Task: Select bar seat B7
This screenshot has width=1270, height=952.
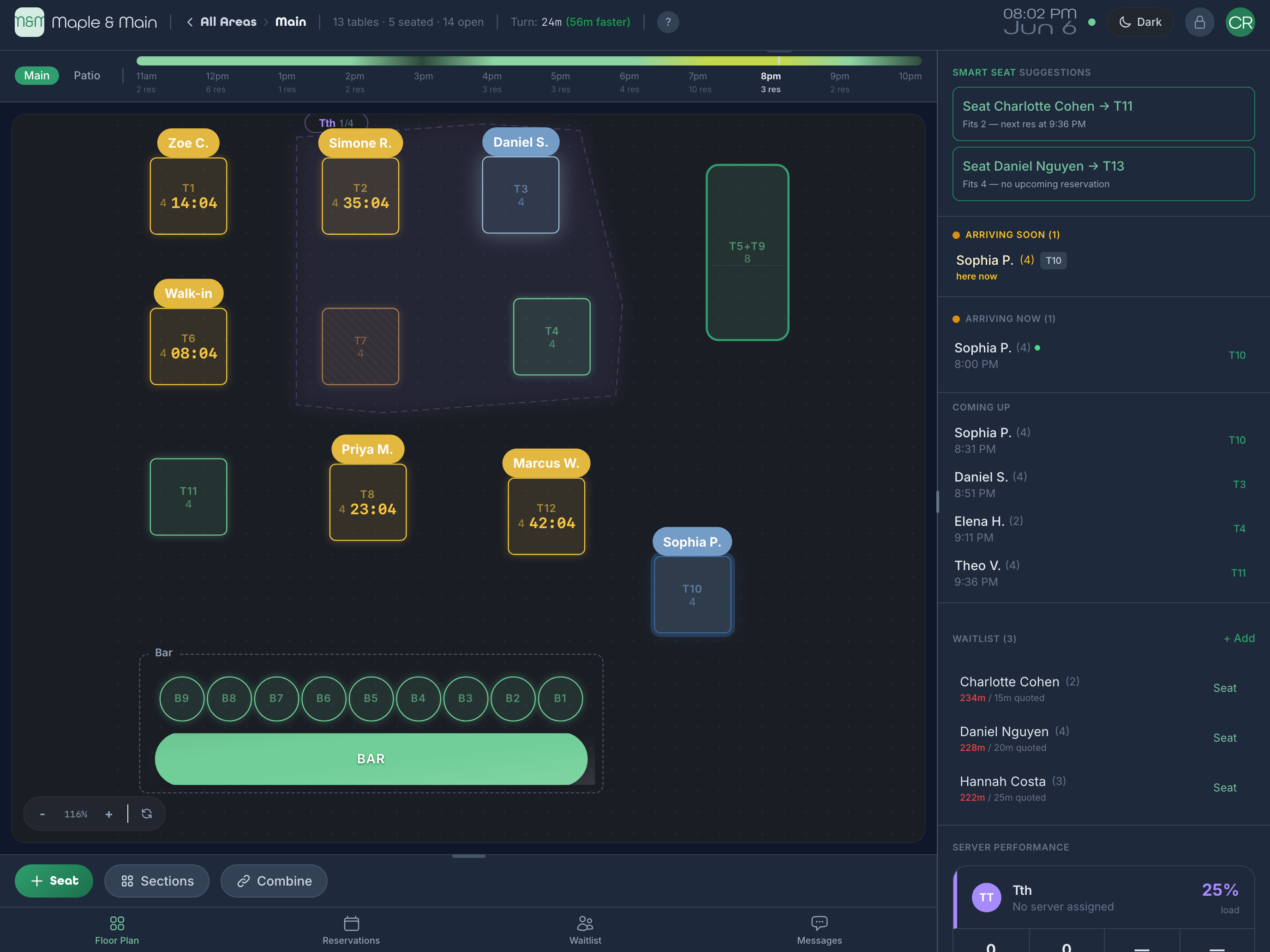Action: pos(276,698)
